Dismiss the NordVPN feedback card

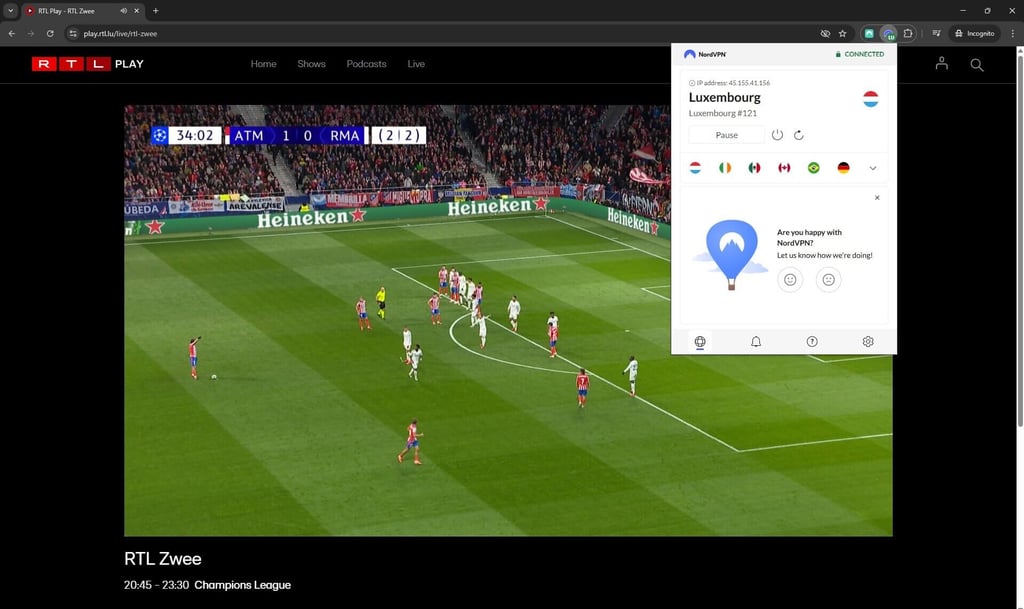click(x=877, y=198)
